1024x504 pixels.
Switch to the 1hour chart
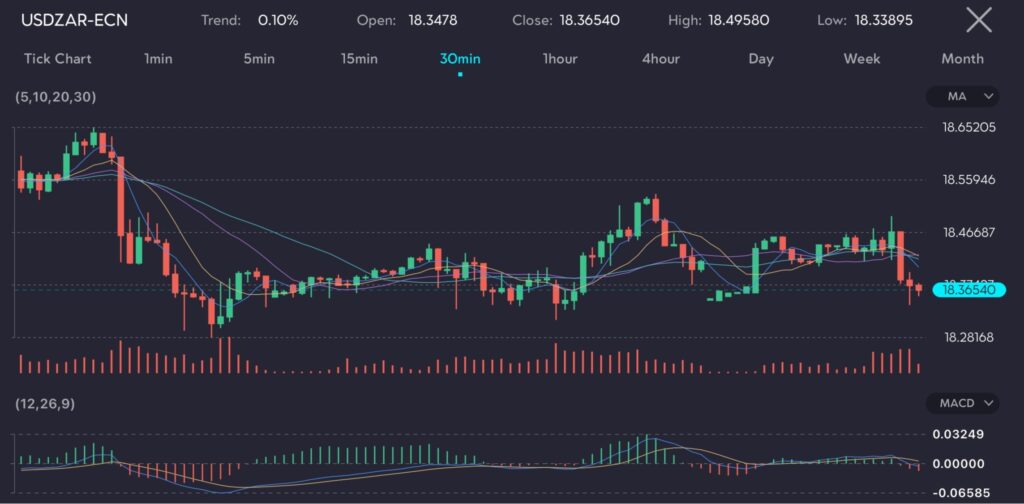tap(560, 58)
